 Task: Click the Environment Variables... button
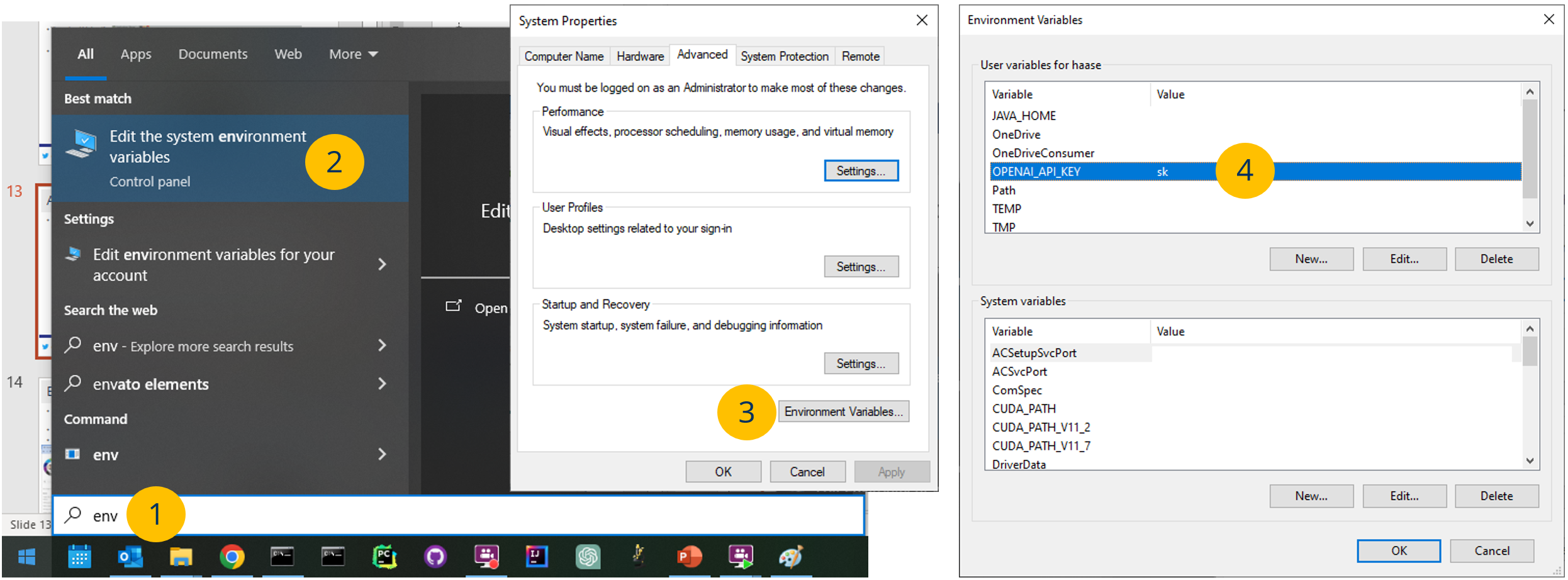point(843,411)
